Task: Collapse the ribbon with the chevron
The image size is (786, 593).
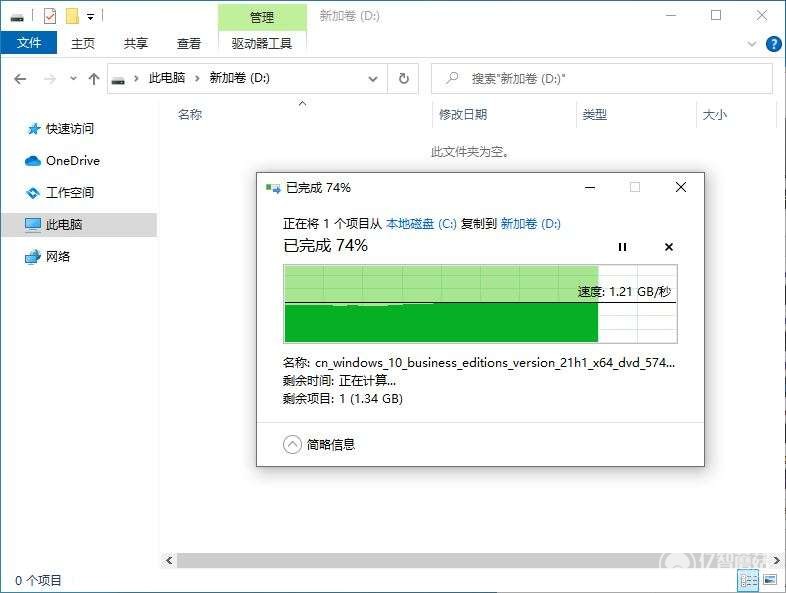Action: pos(752,44)
